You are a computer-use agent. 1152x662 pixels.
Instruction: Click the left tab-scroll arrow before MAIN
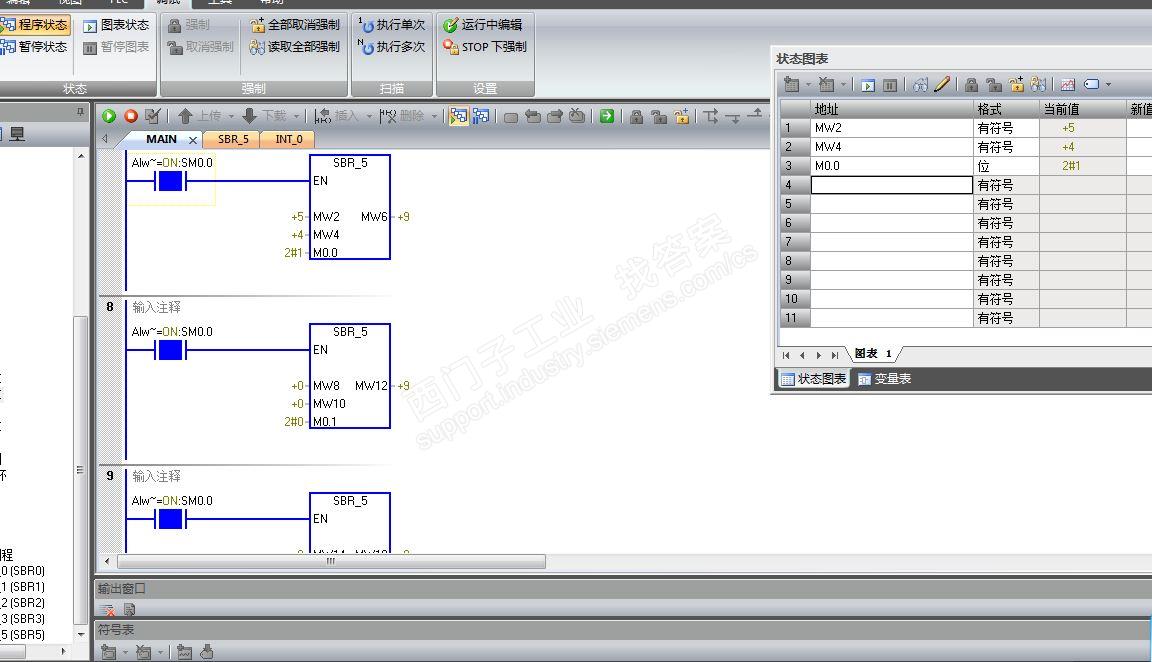coord(105,139)
